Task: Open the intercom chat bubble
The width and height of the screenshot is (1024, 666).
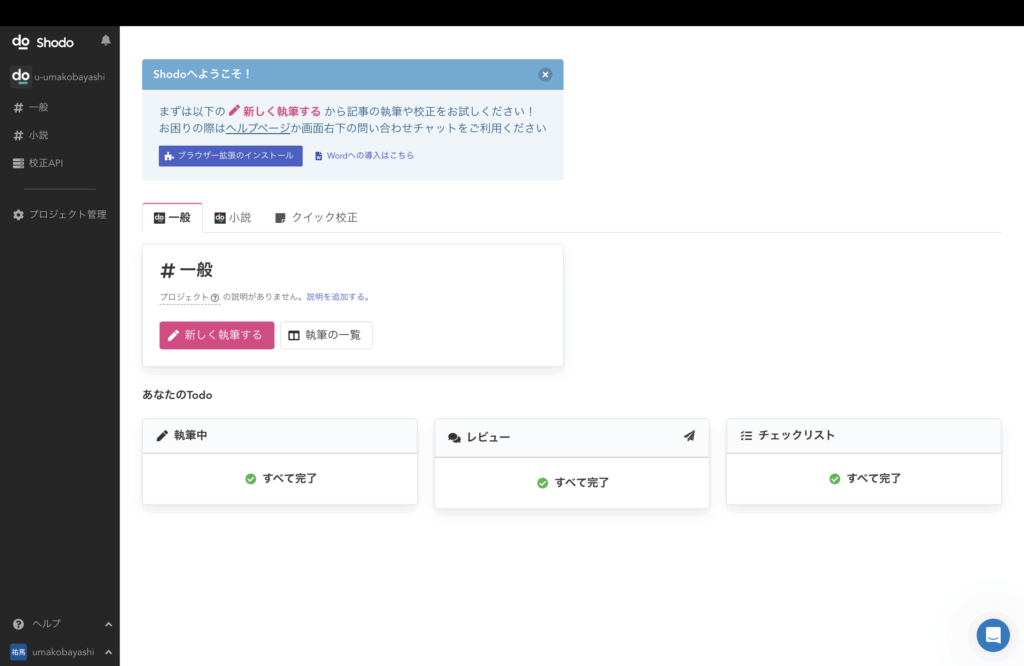Action: point(992,635)
